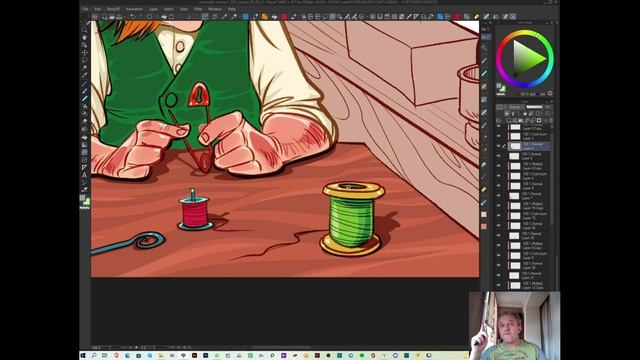
Task: Open the Help menu
Action: click(x=232, y=9)
